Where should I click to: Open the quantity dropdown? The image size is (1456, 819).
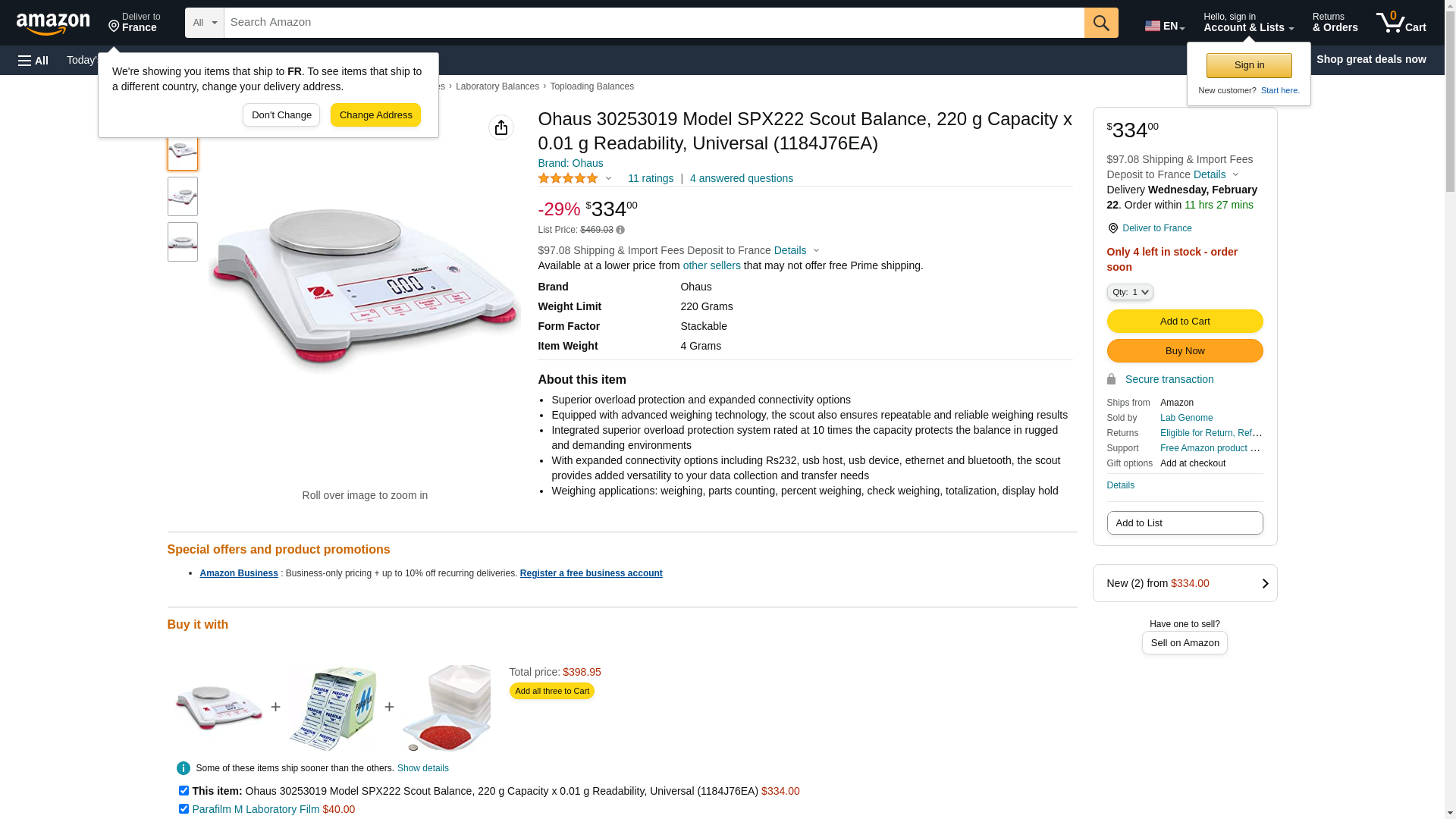[1130, 292]
